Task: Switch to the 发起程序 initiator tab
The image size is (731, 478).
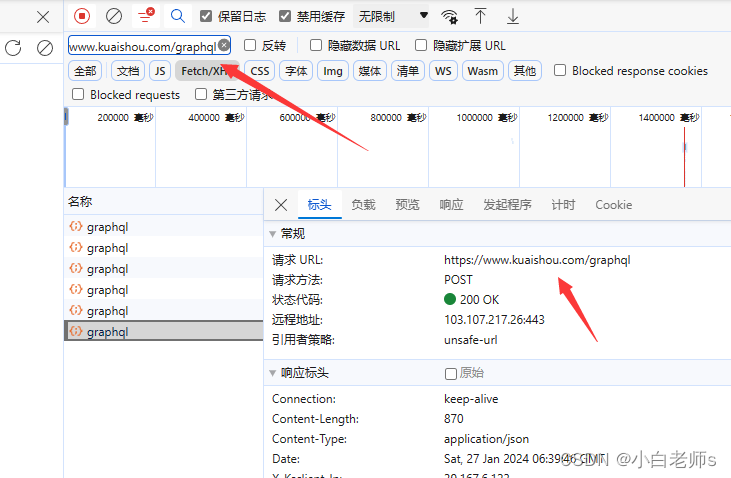Action: [x=507, y=205]
